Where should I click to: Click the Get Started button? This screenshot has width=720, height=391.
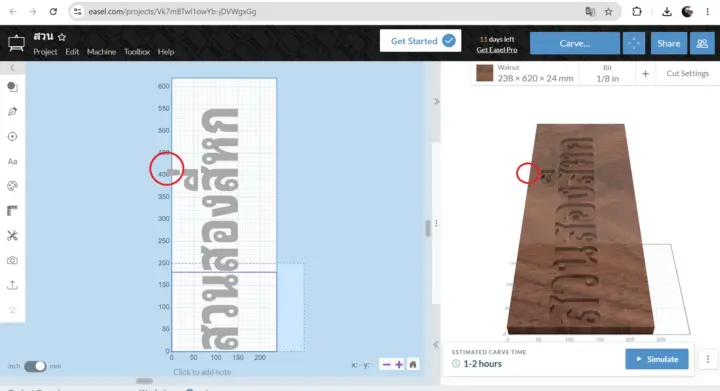420,41
